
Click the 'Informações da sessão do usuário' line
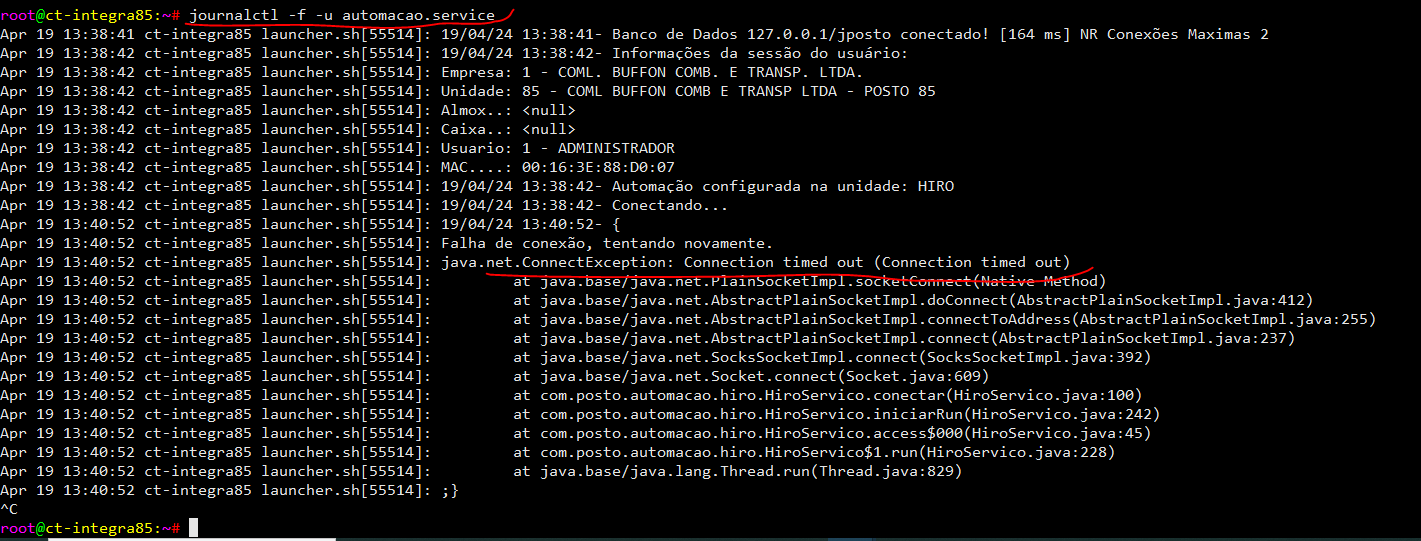coord(760,53)
